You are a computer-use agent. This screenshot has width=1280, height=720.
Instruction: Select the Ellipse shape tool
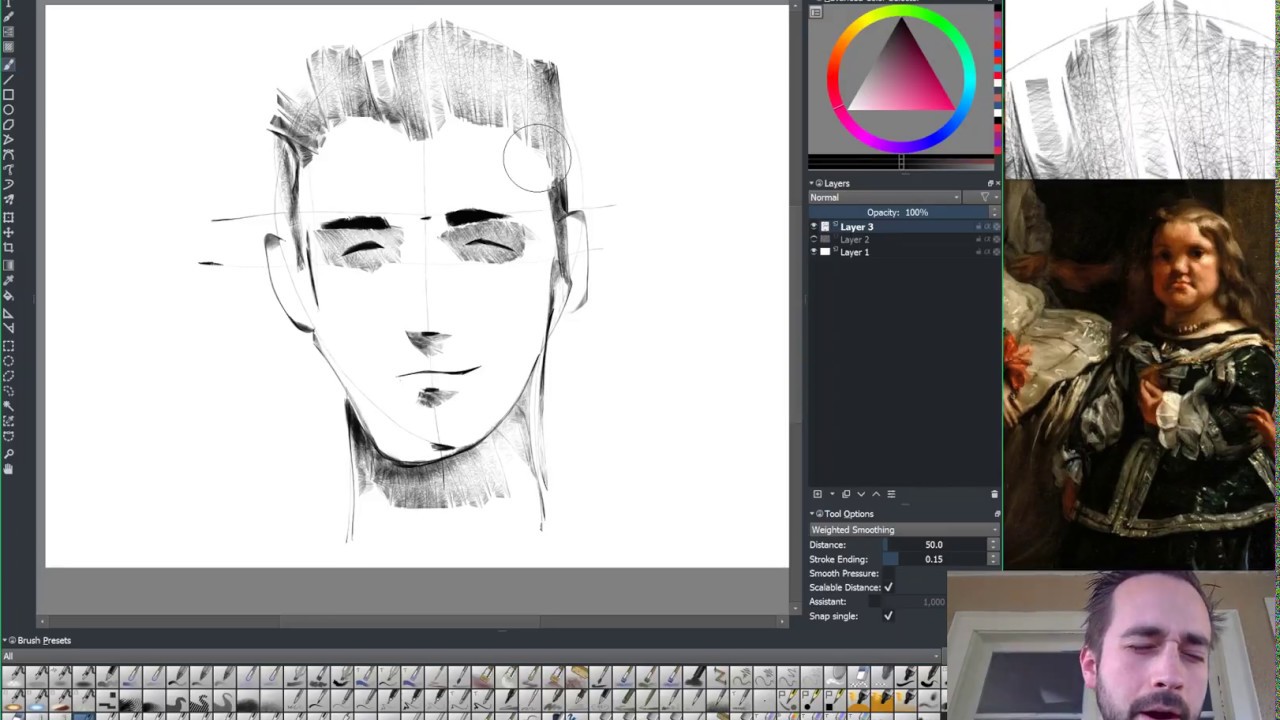pos(8,110)
